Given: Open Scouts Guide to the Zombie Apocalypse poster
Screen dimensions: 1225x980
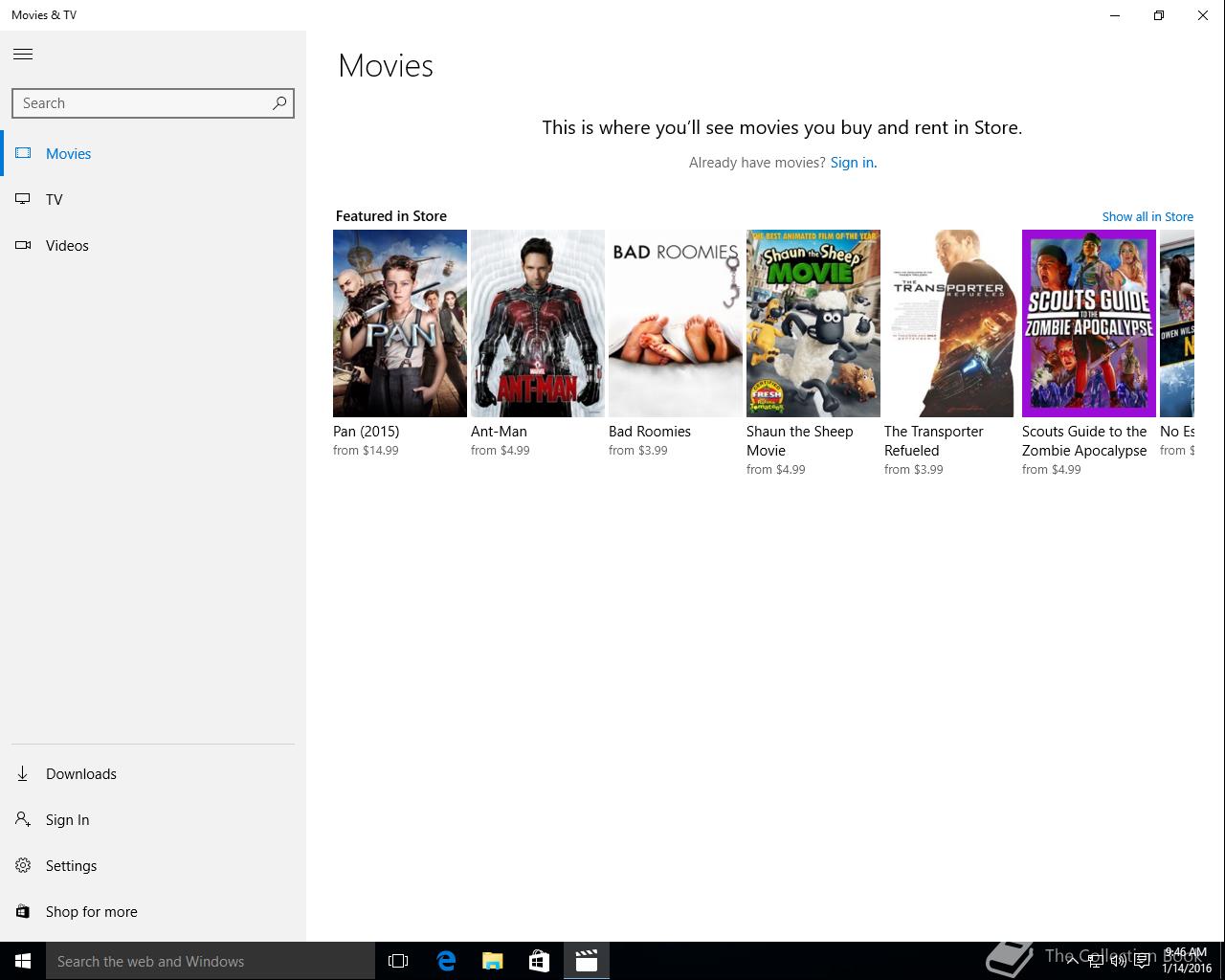Looking at the screenshot, I should [1089, 323].
